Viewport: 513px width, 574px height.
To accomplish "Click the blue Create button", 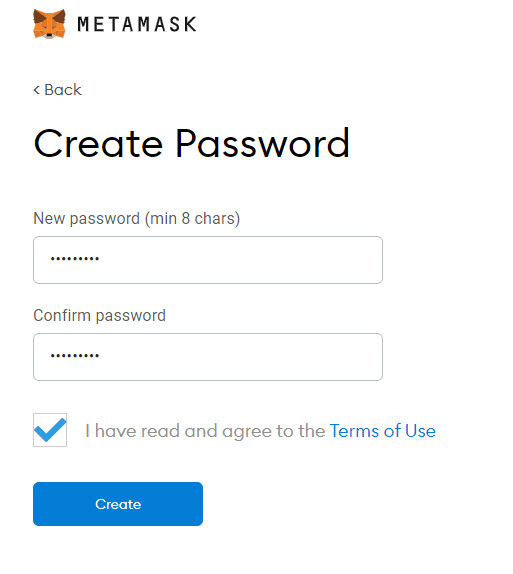I will pyautogui.click(x=118, y=504).
